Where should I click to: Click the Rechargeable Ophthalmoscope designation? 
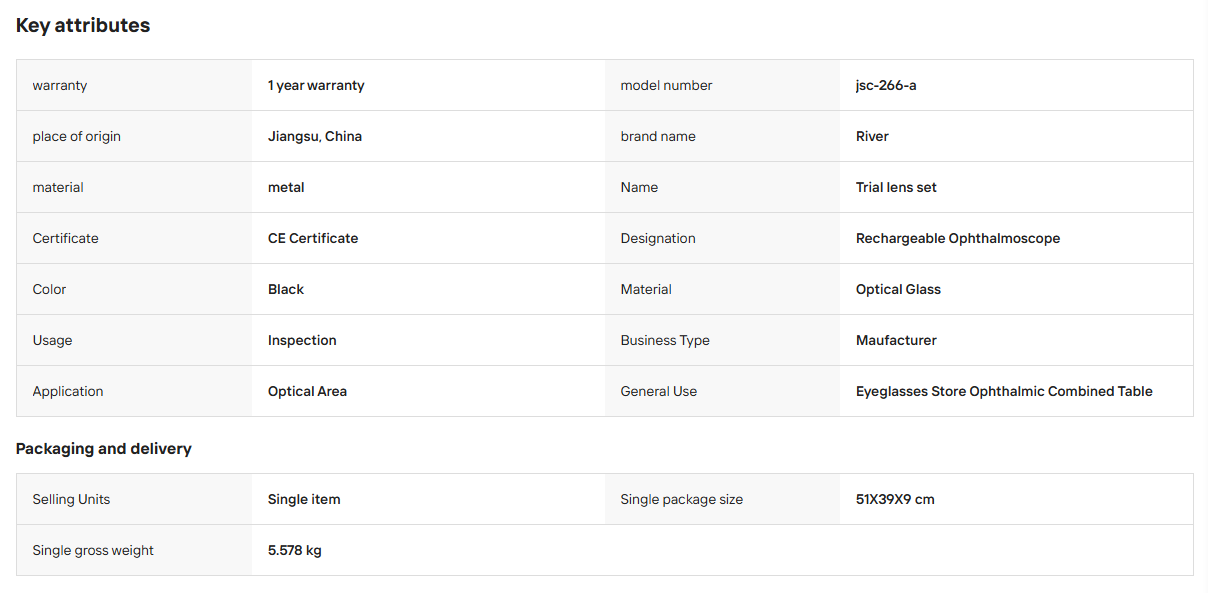[958, 239]
